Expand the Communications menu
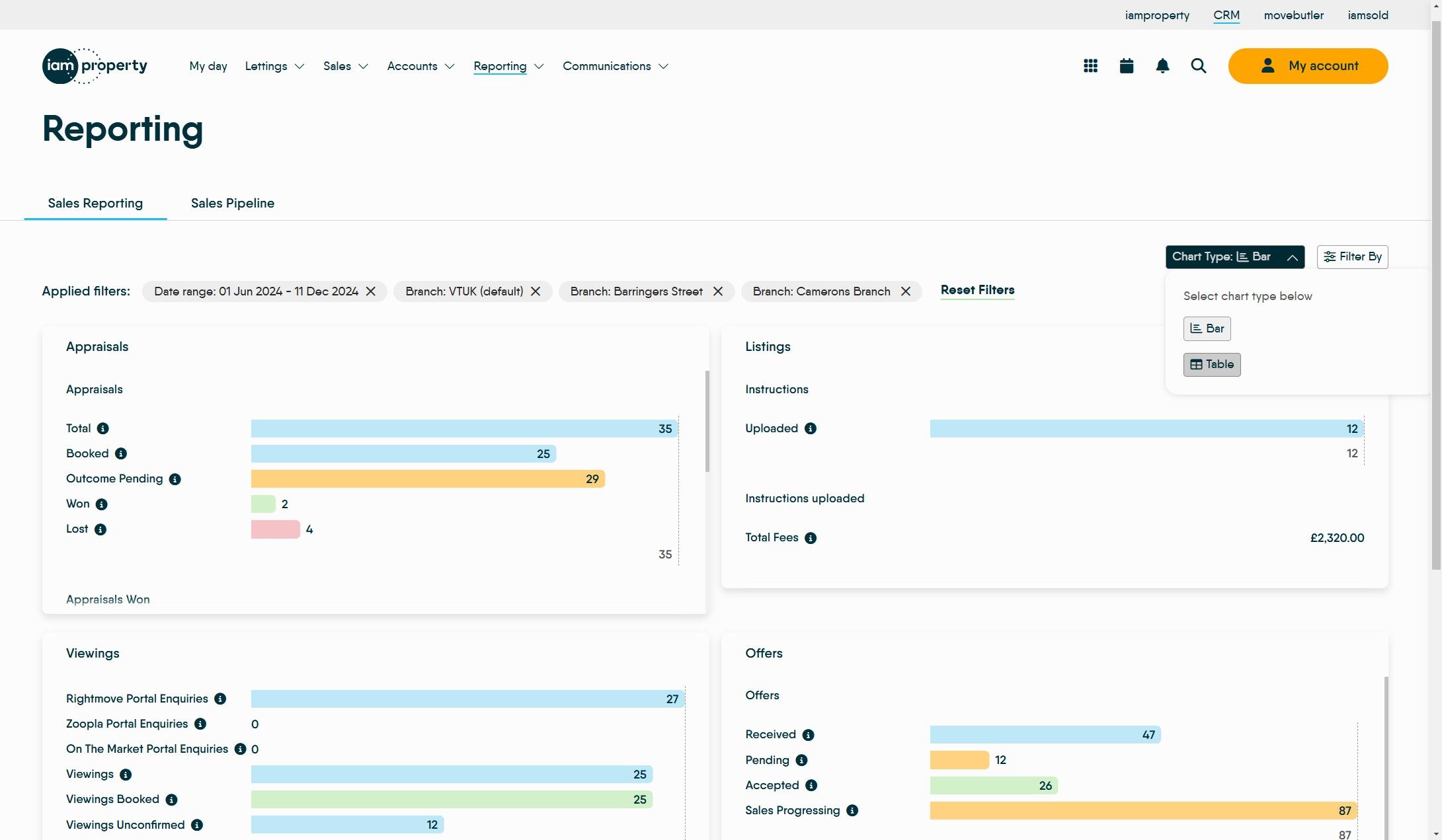Viewport: 1442px width, 840px height. click(615, 66)
